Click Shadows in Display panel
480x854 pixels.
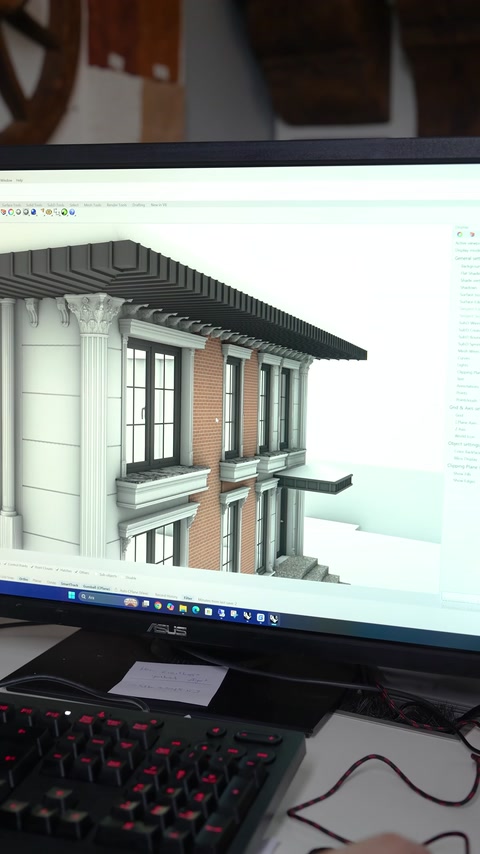[469, 288]
